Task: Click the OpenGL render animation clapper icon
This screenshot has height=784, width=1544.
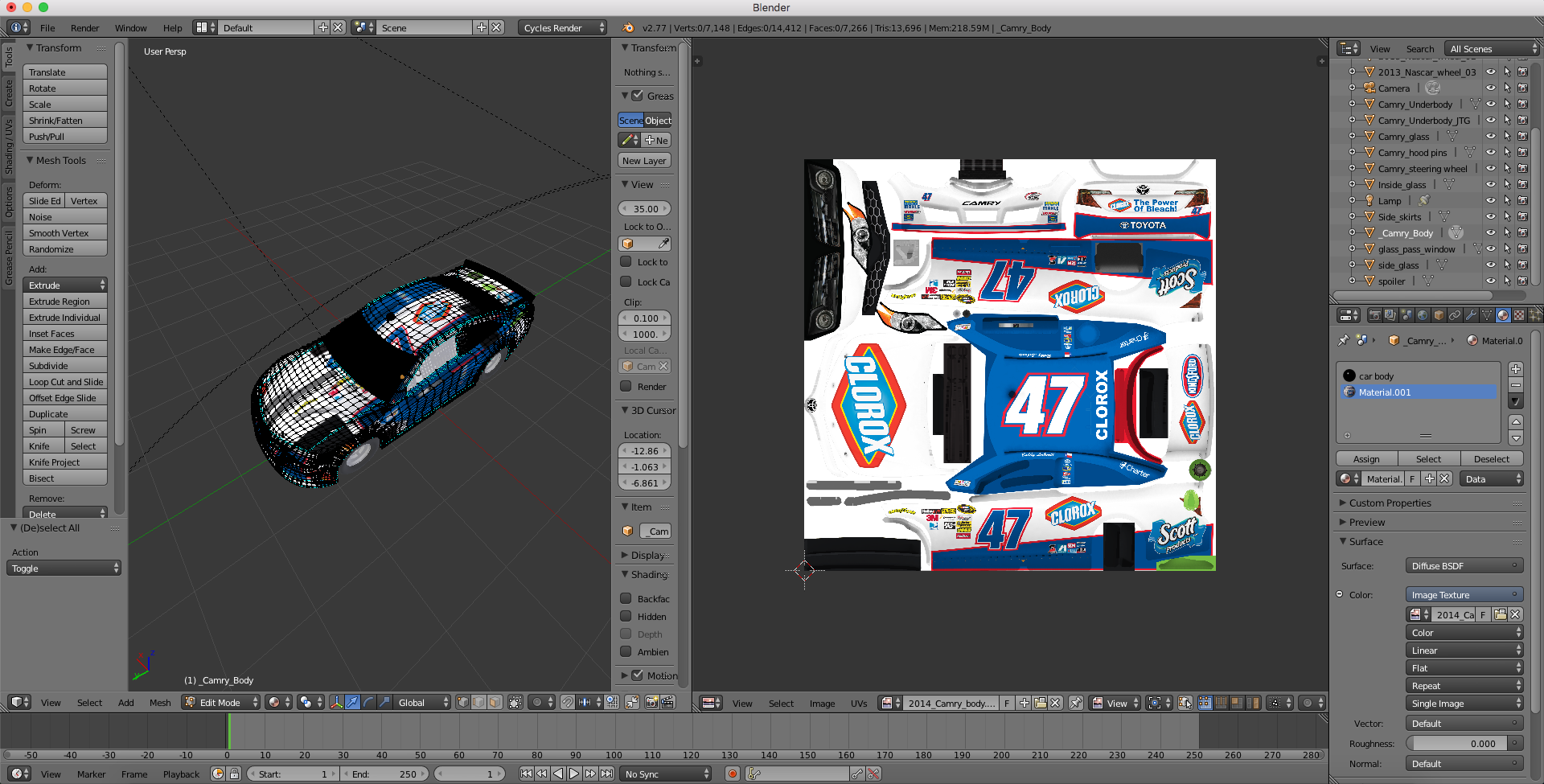Action: (x=668, y=702)
